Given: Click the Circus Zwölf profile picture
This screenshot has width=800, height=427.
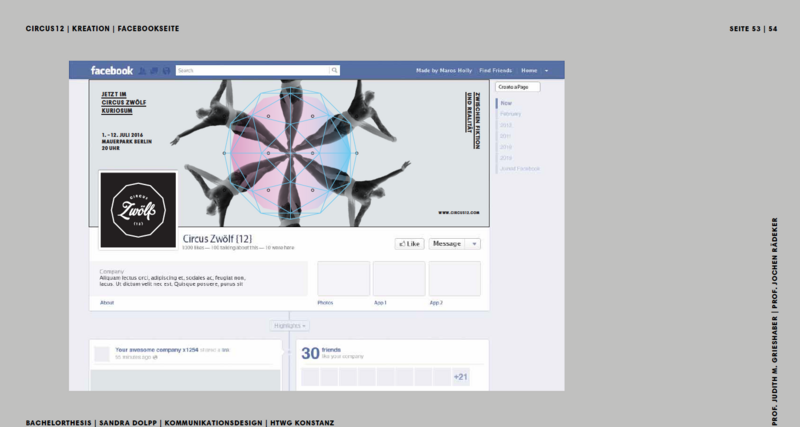Looking at the screenshot, I should (137, 210).
